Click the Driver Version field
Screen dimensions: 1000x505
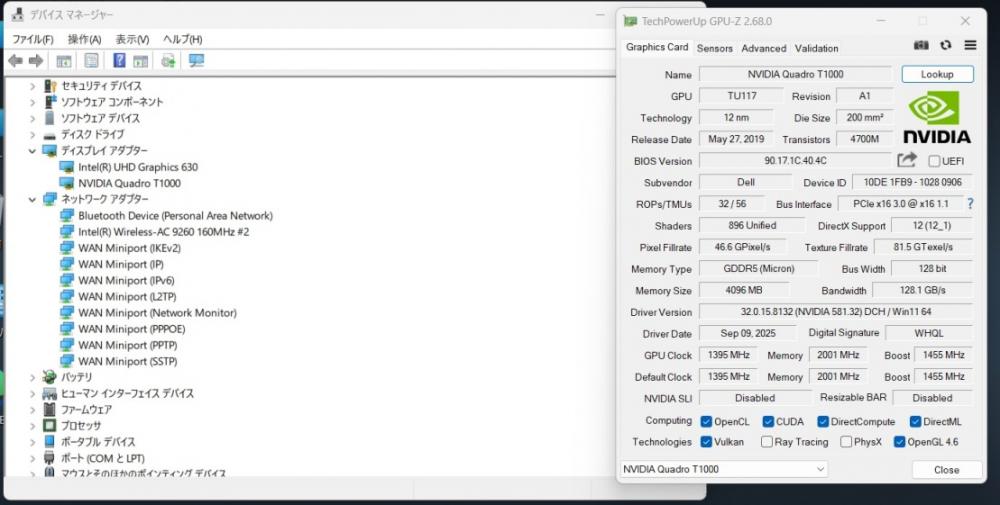(x=835, y=312)
